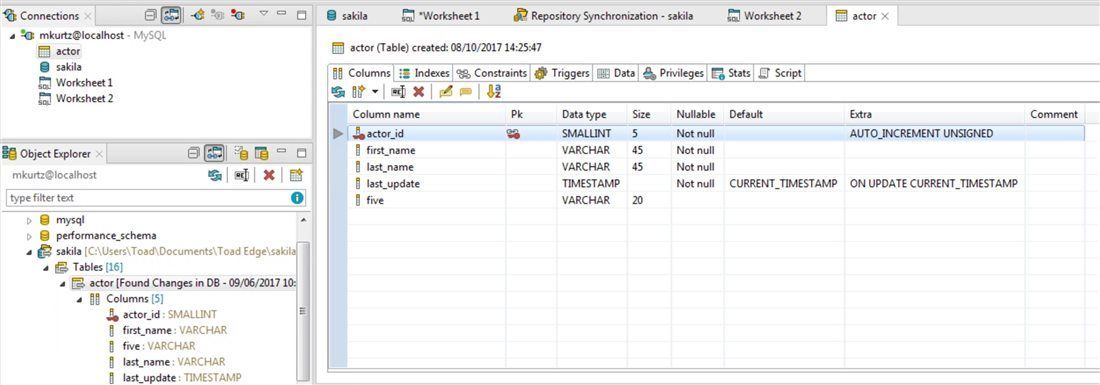This screenshot has width=1100, height=385.
Task: Click rename column icon in columns toolbar
Action: tap(398, 92)
